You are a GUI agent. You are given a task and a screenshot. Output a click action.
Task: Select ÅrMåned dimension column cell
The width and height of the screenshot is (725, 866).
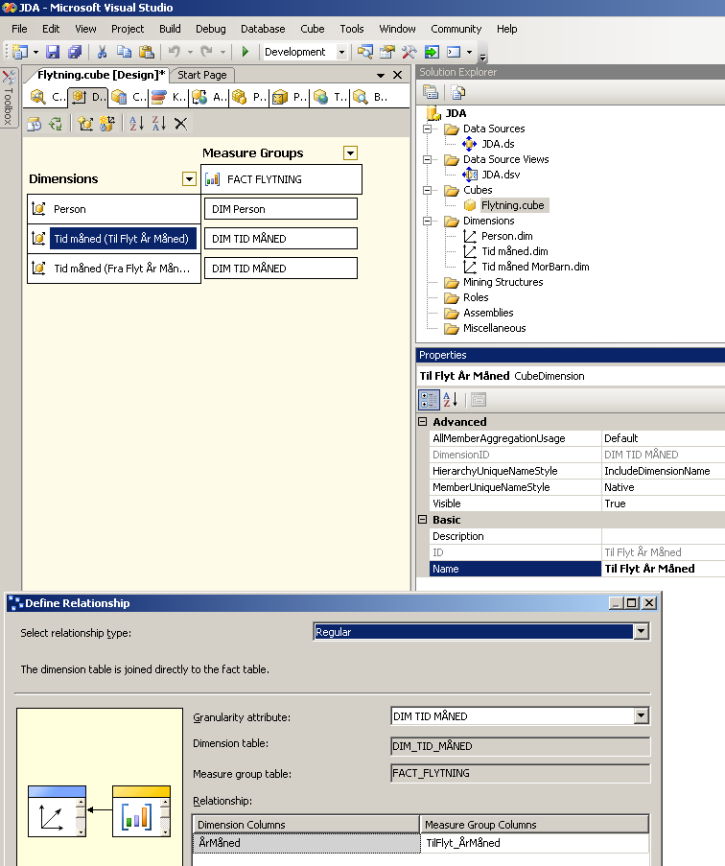point(306,843)
